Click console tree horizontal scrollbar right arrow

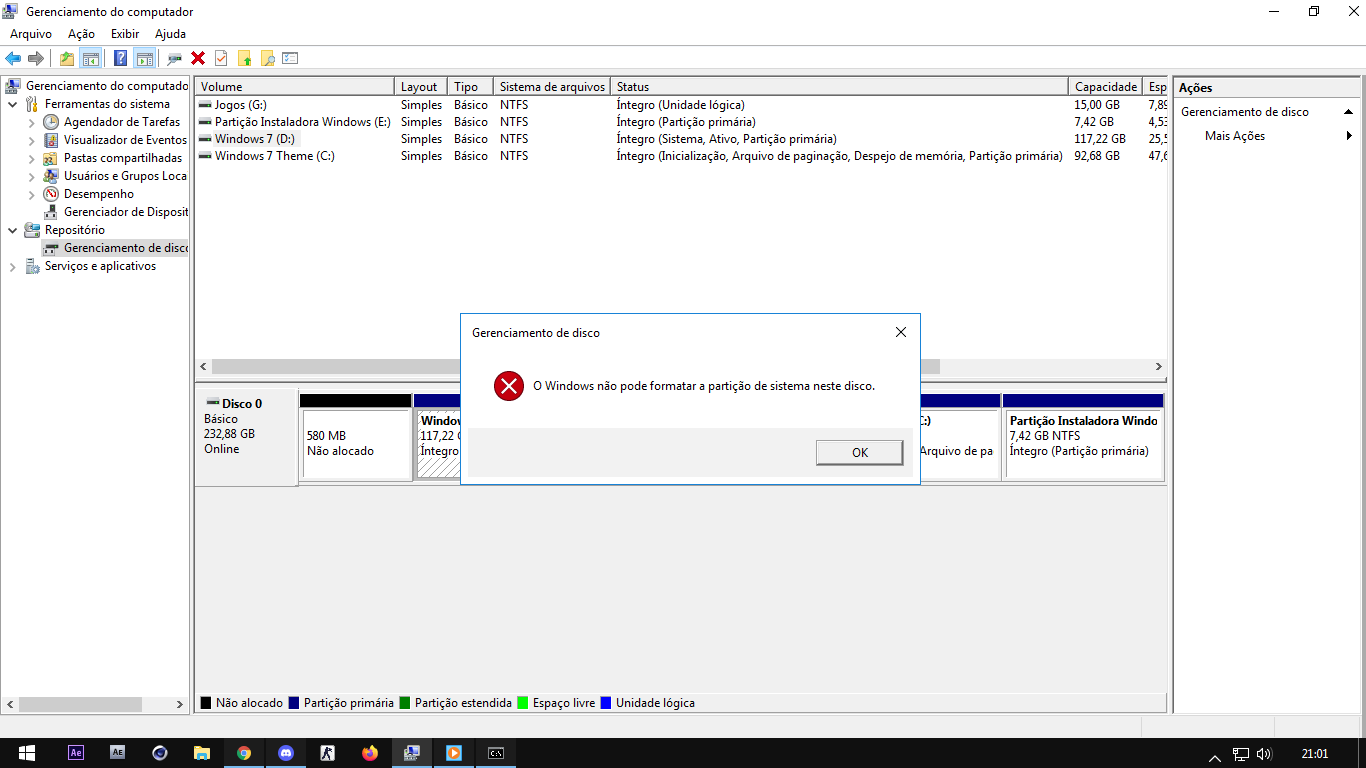pyautogui.click(x=180, y=704)
